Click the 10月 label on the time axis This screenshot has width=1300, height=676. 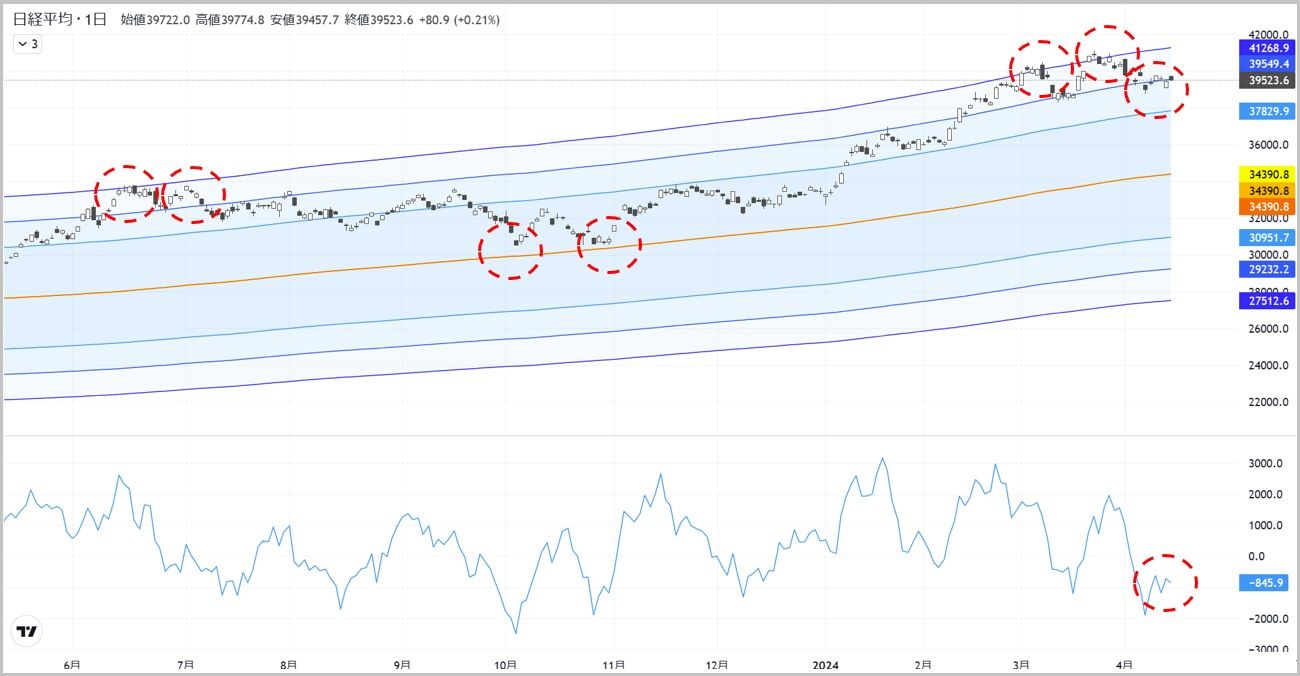[x=506, y=664]
